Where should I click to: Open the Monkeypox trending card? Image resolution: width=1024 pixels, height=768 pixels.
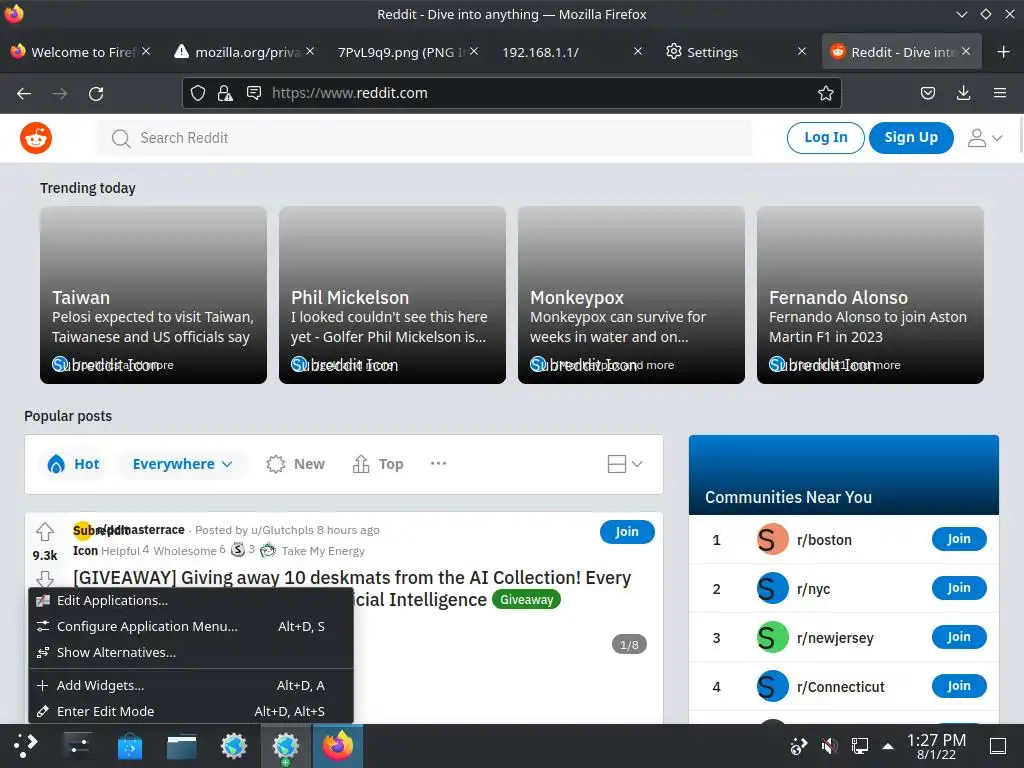(x=632, y=295)
